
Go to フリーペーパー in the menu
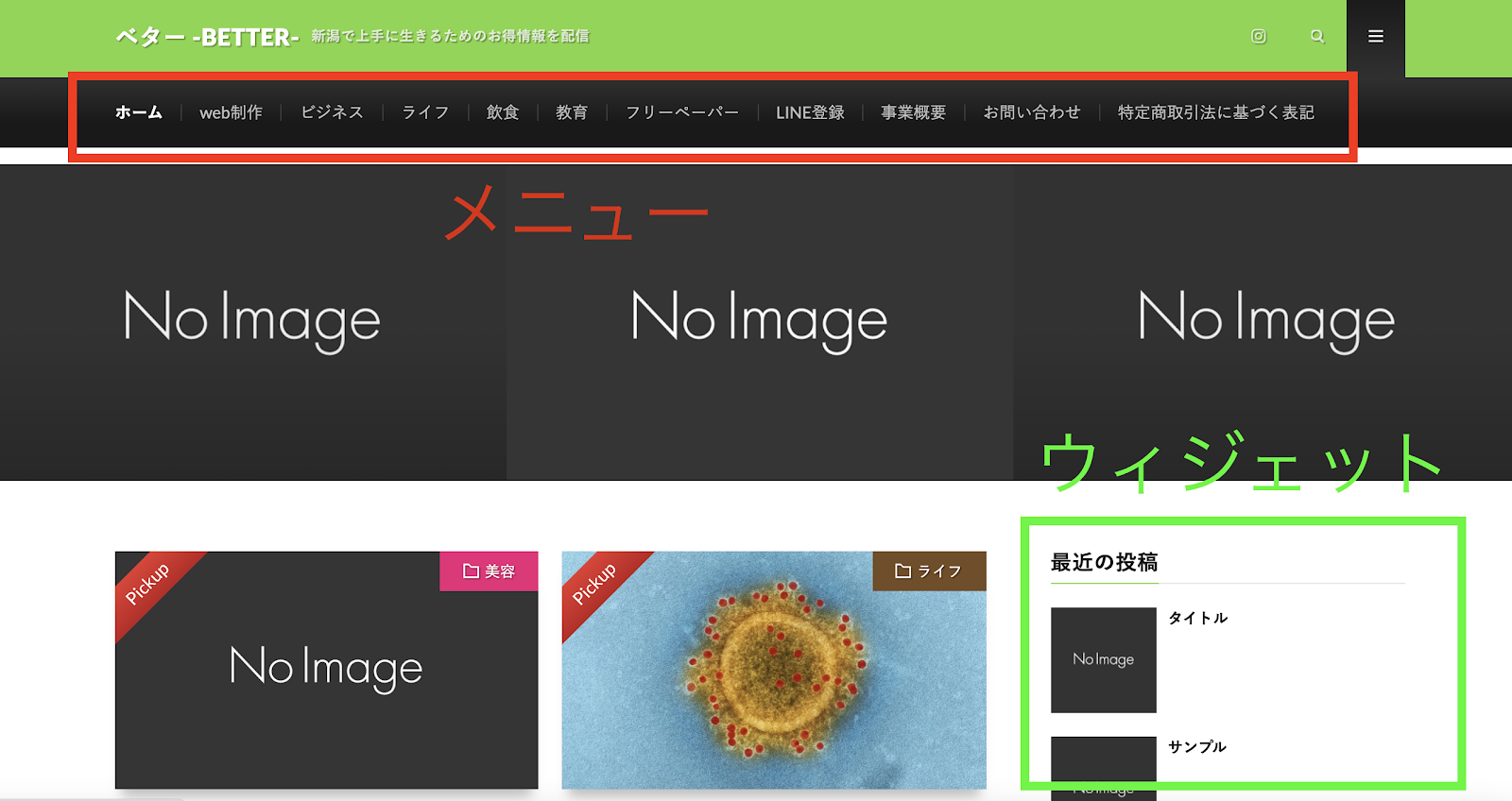[x=682, y=112]
